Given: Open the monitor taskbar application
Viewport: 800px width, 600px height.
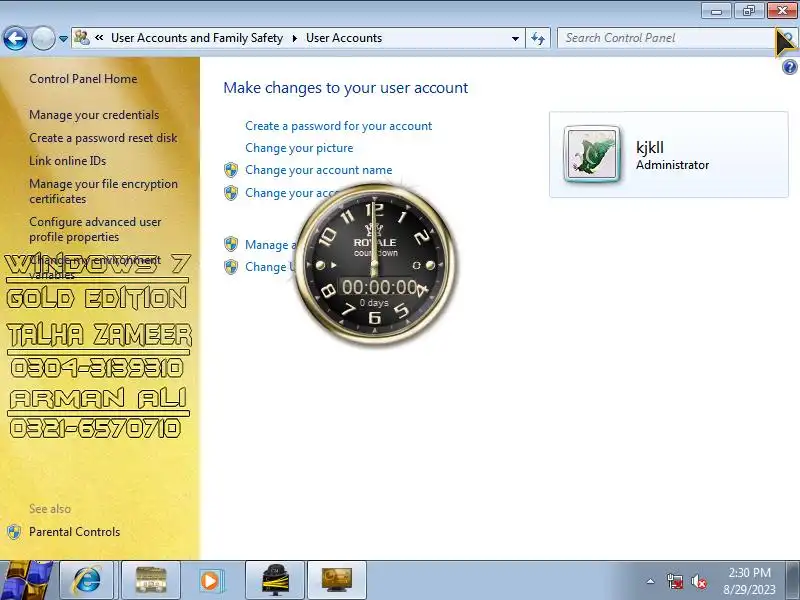Looking at the screenshot, I should [x=275, y=580].
